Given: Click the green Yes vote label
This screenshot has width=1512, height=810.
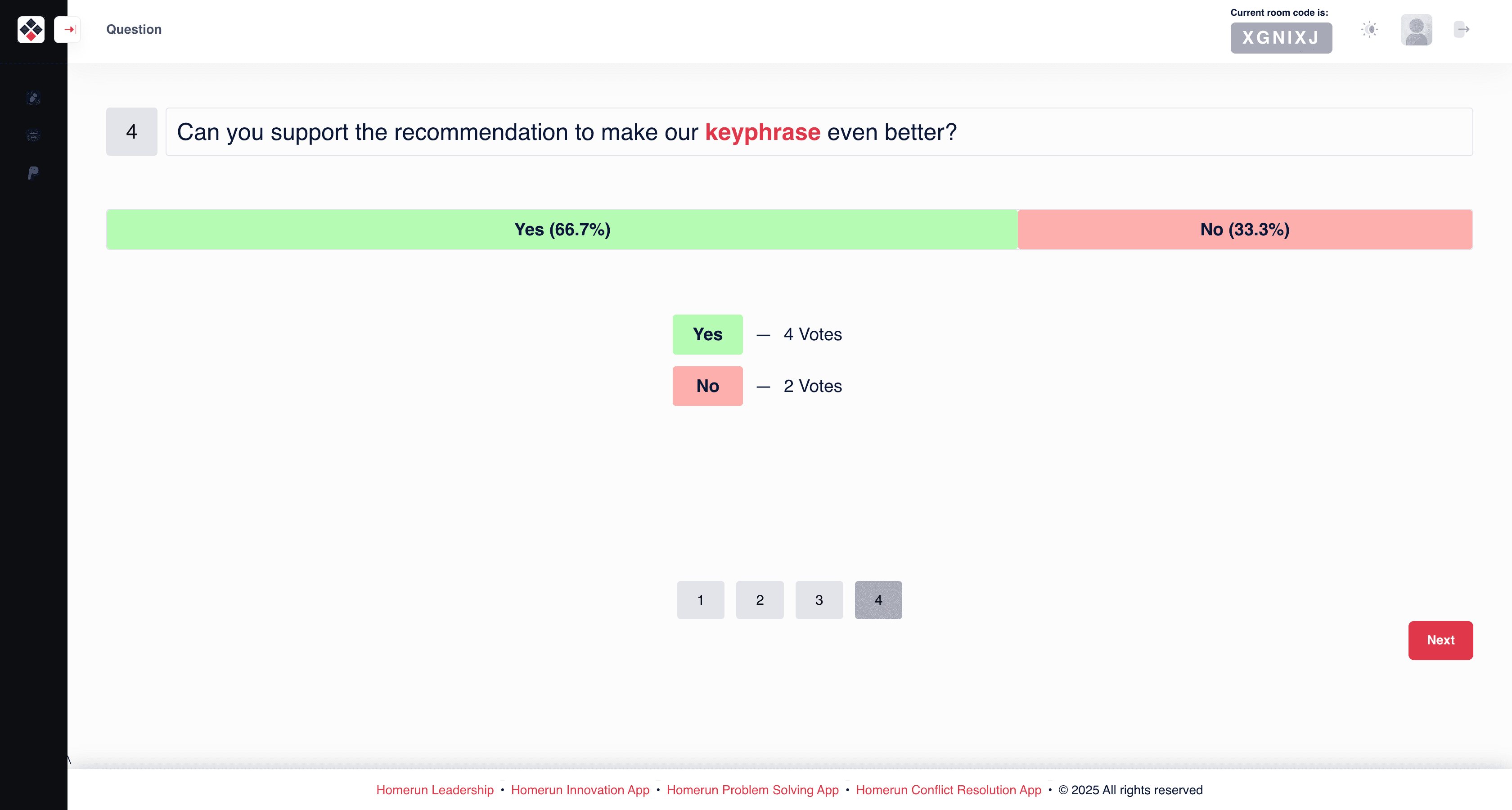Looking at the screenshot, I should (707, 334).
